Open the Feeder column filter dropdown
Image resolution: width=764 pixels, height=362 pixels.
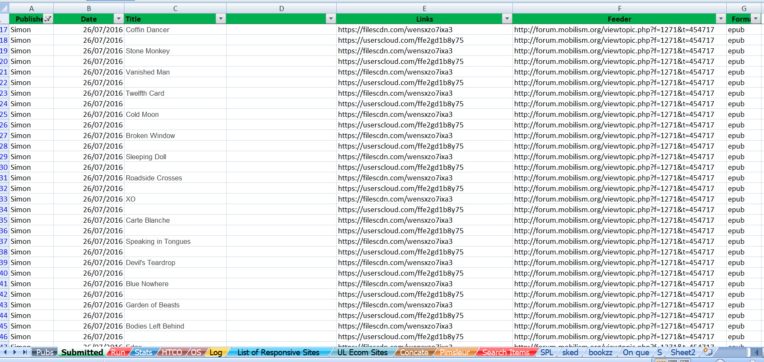[721, 19]
